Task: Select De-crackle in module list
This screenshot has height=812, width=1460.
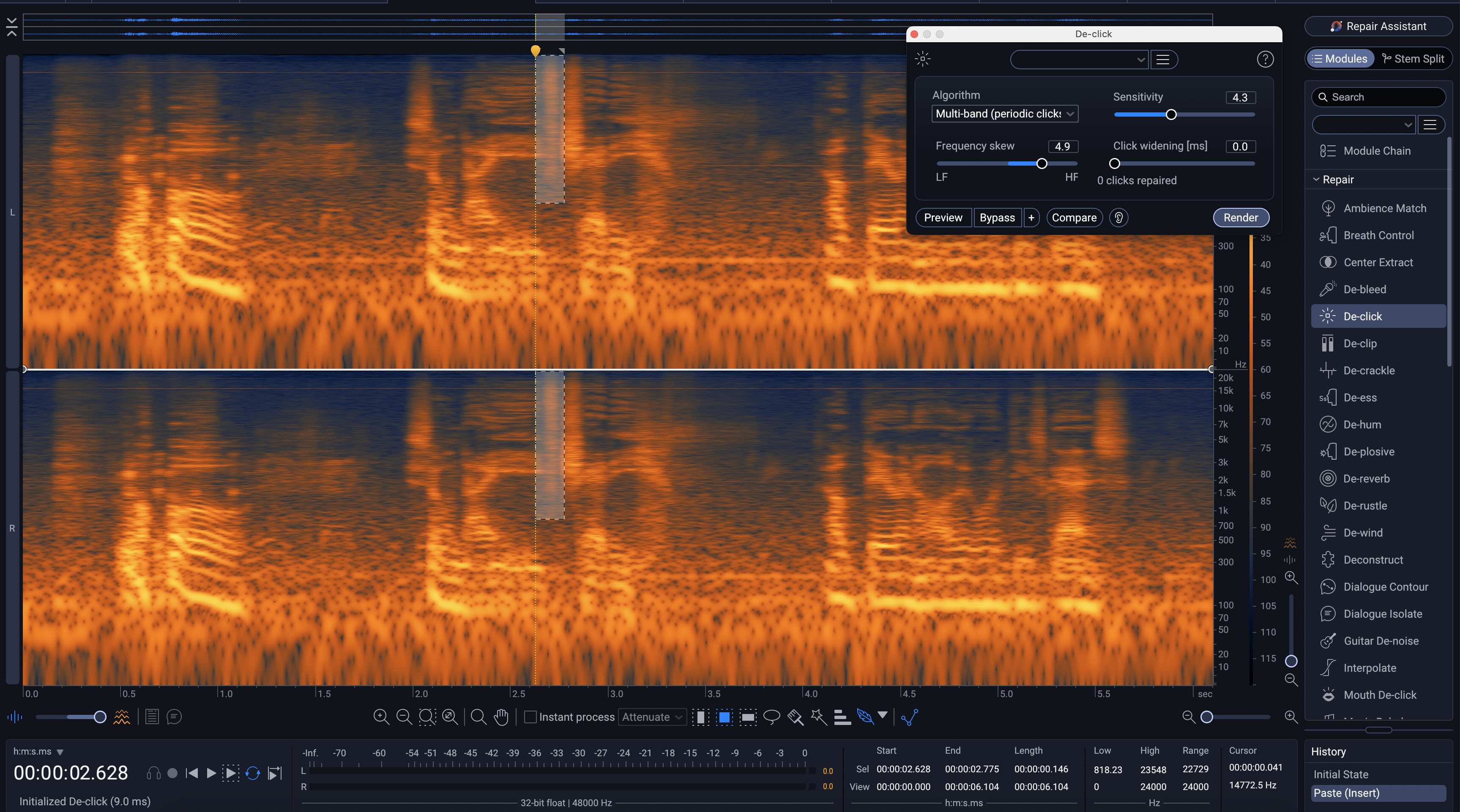Action: pos(1378,371)
